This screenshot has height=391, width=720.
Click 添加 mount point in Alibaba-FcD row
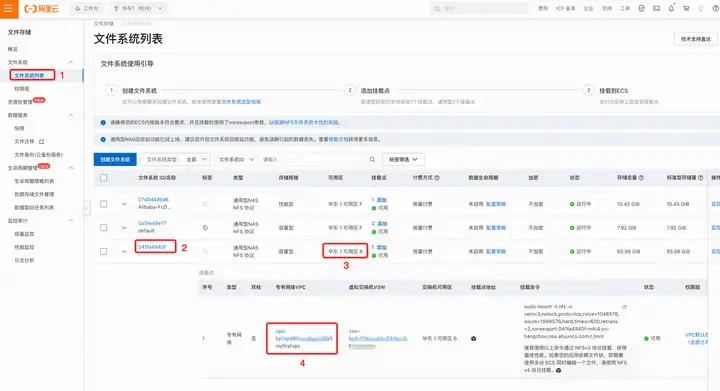pos(382,200)
